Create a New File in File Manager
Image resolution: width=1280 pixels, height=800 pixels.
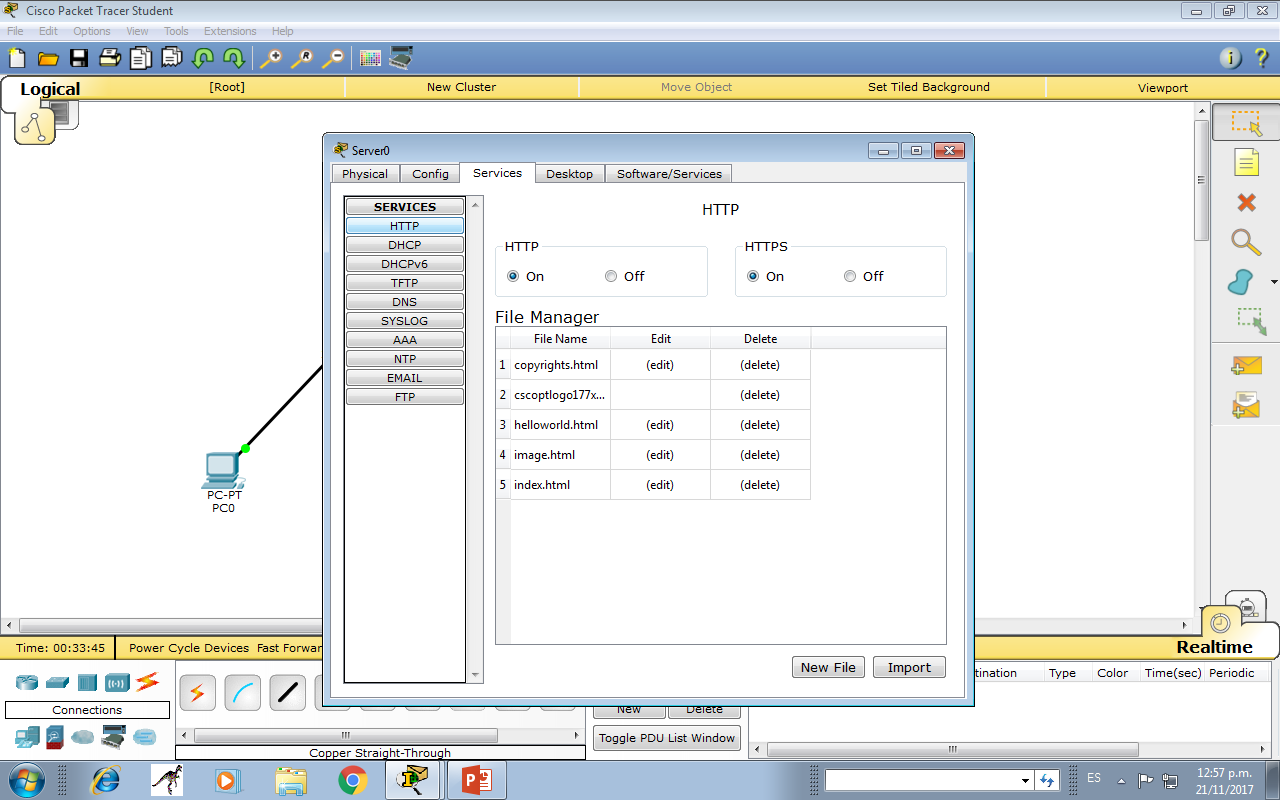[828, 667]
